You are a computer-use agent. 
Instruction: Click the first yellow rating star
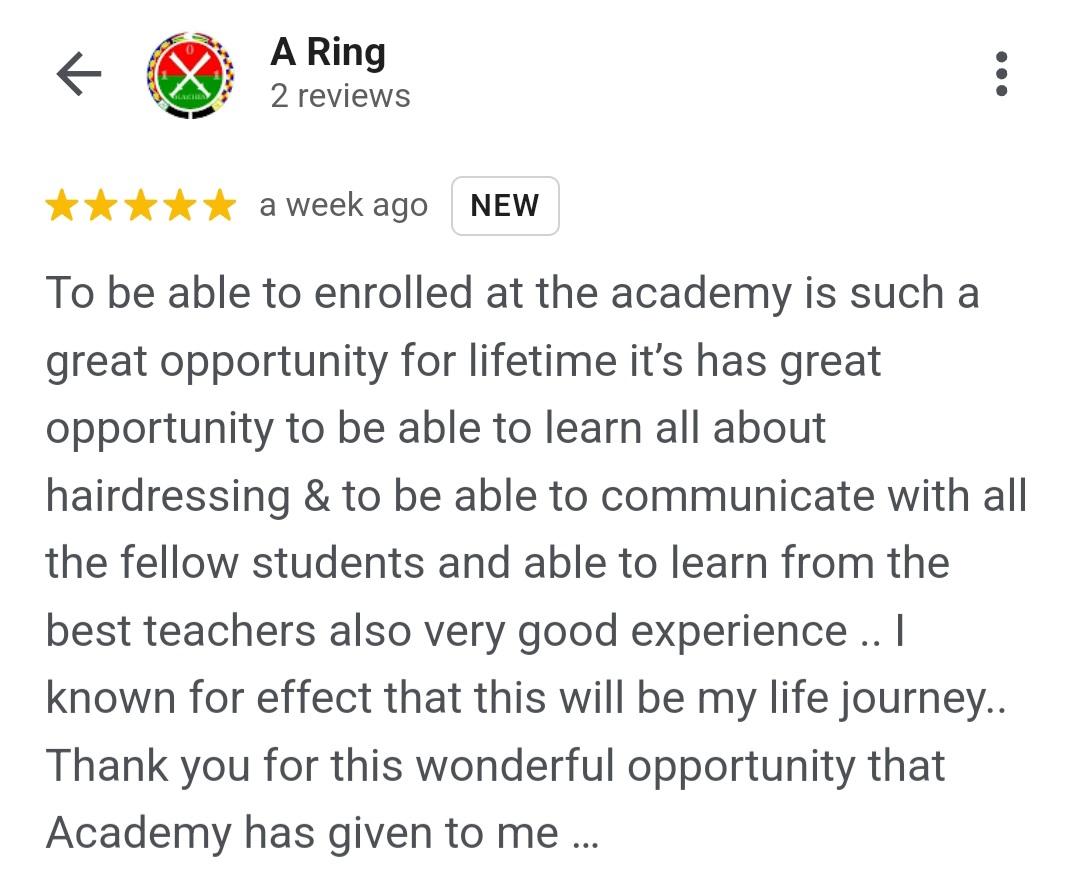[61, 205]
